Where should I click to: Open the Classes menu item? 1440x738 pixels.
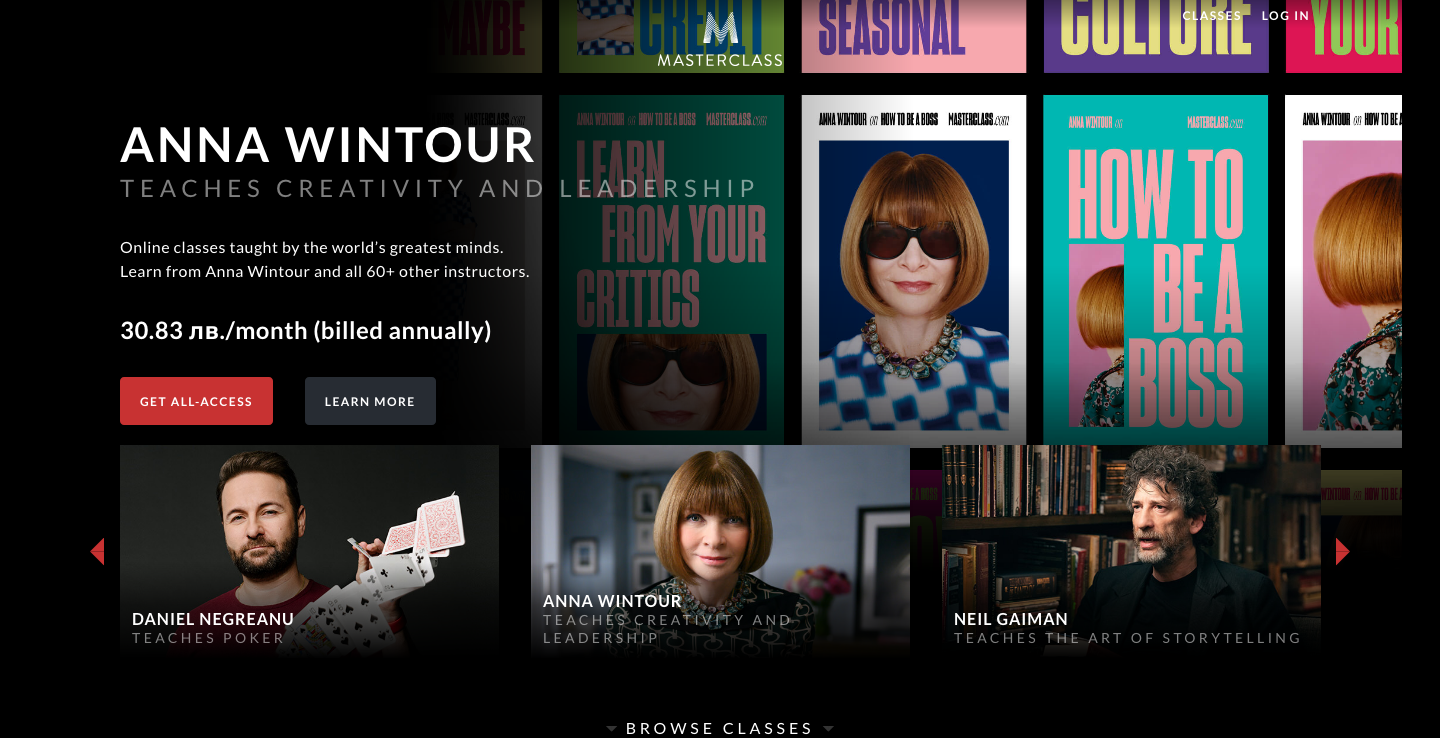click(1211, 16)
